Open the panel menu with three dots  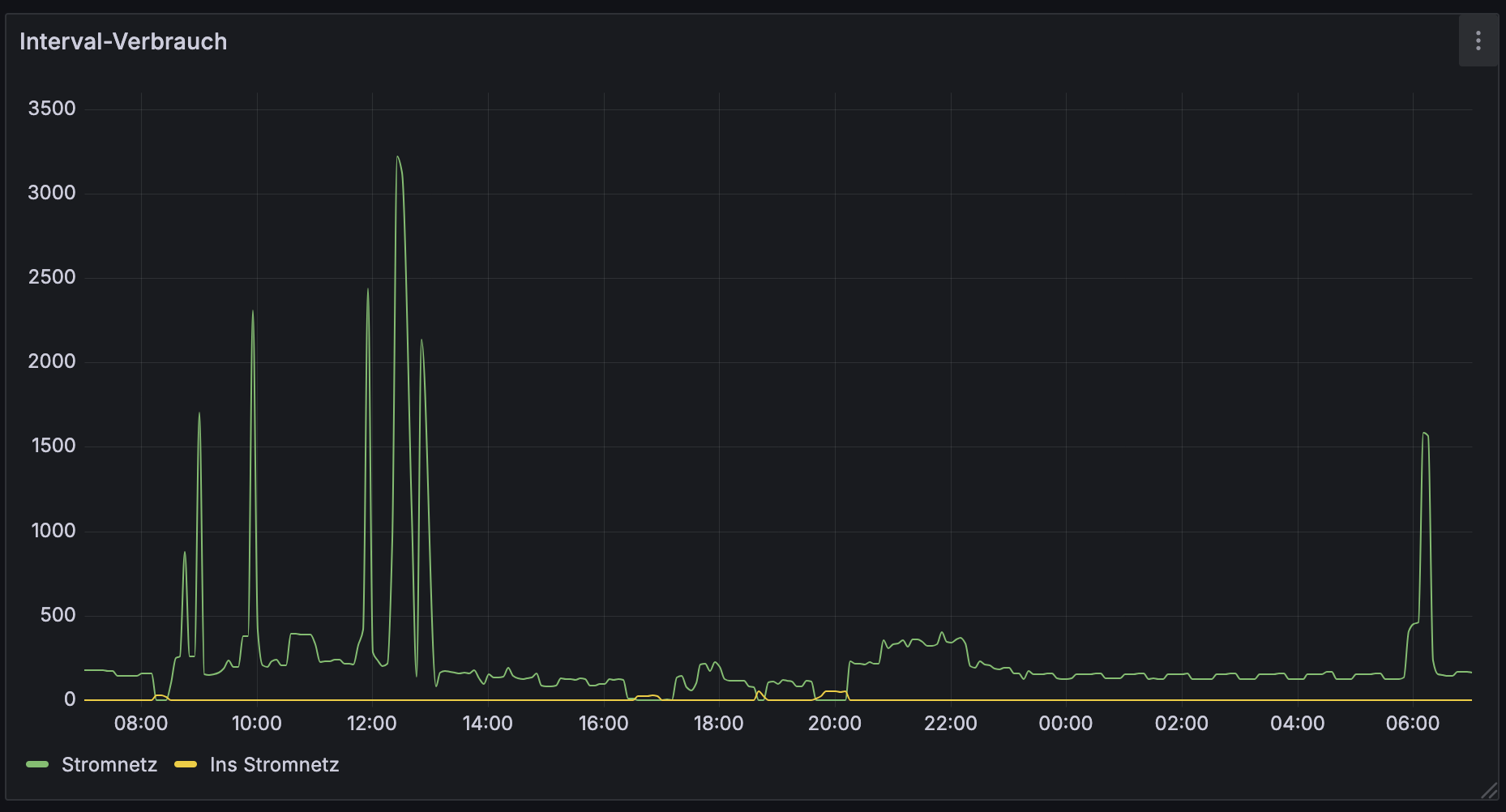(1478, 41)
